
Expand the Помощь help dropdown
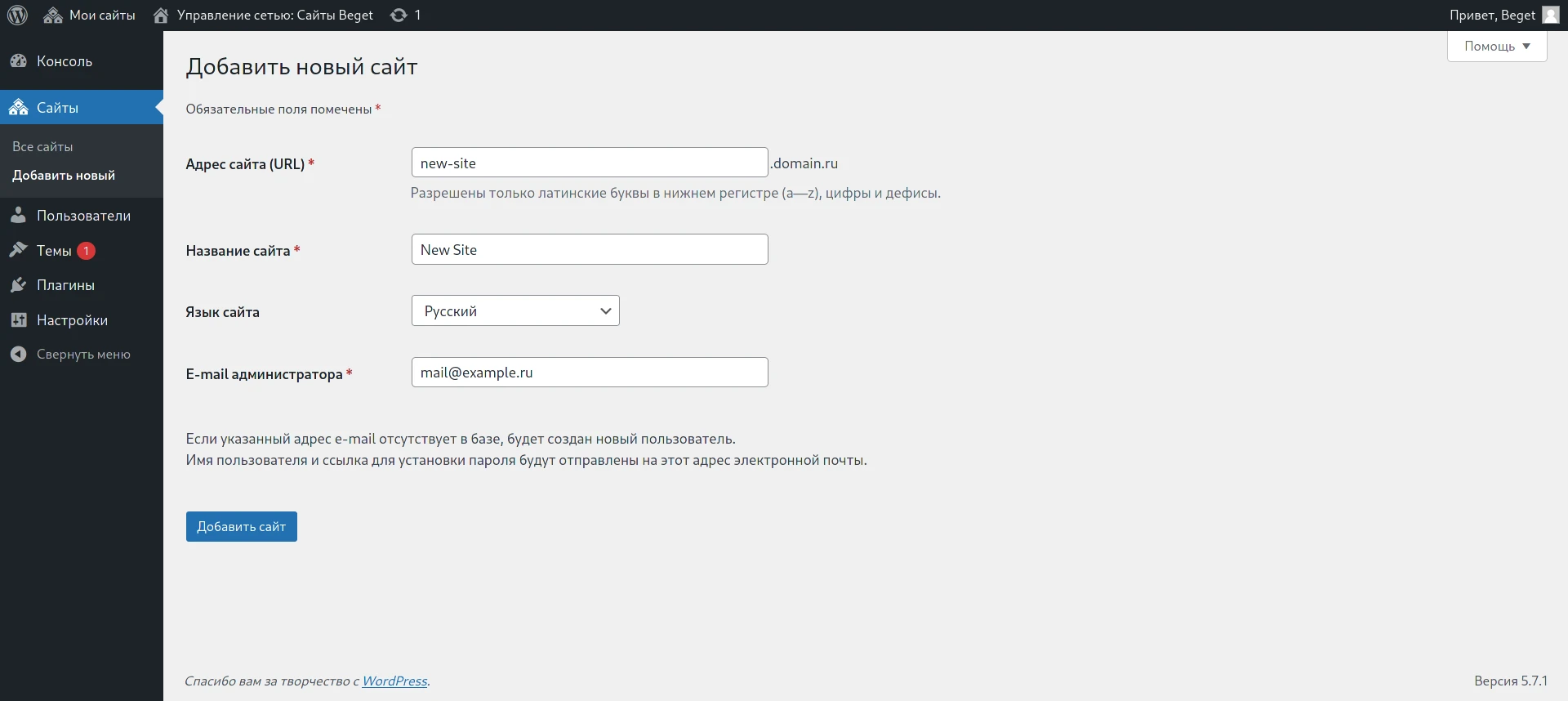click(1496, 47)
